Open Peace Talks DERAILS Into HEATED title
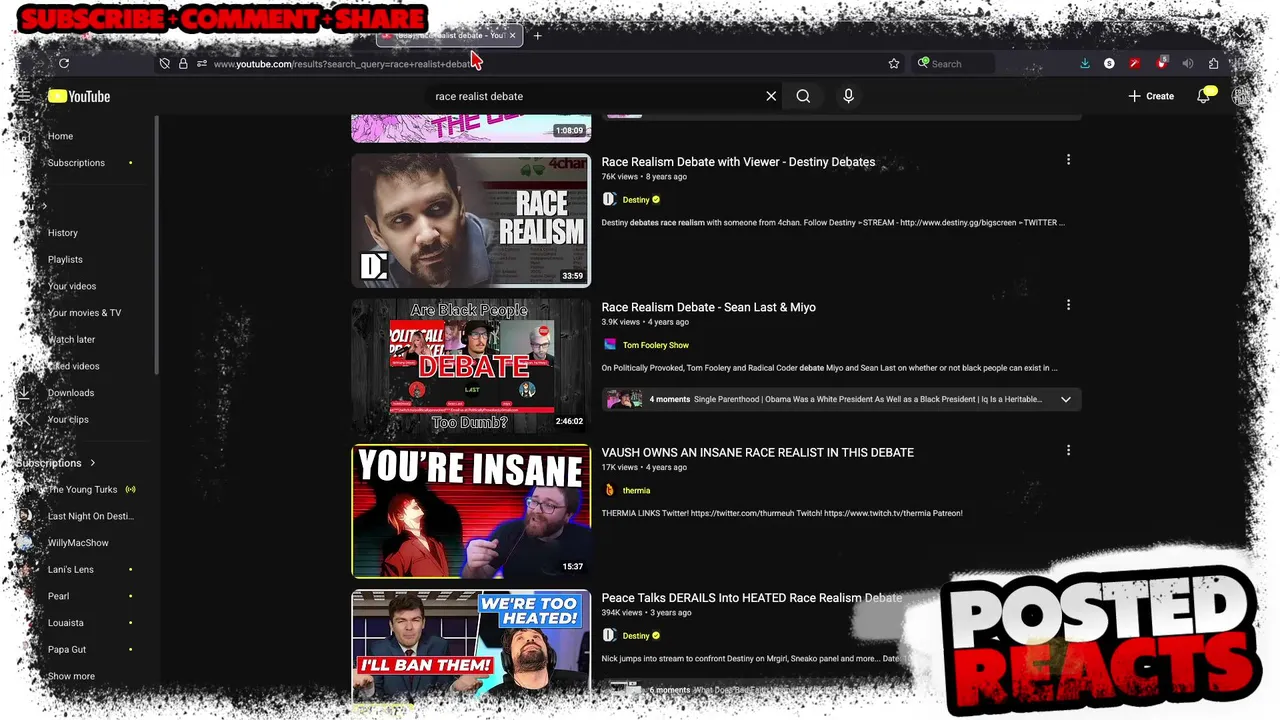The height and width of the screenshot is (720, 1280). click(x=751, y=598)
